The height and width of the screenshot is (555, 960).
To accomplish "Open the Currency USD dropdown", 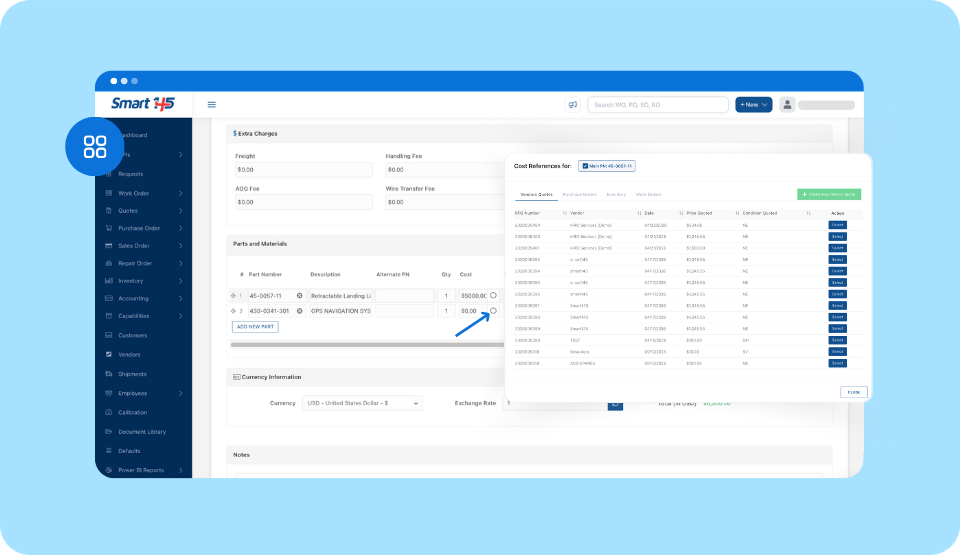I will click(362, 403).
